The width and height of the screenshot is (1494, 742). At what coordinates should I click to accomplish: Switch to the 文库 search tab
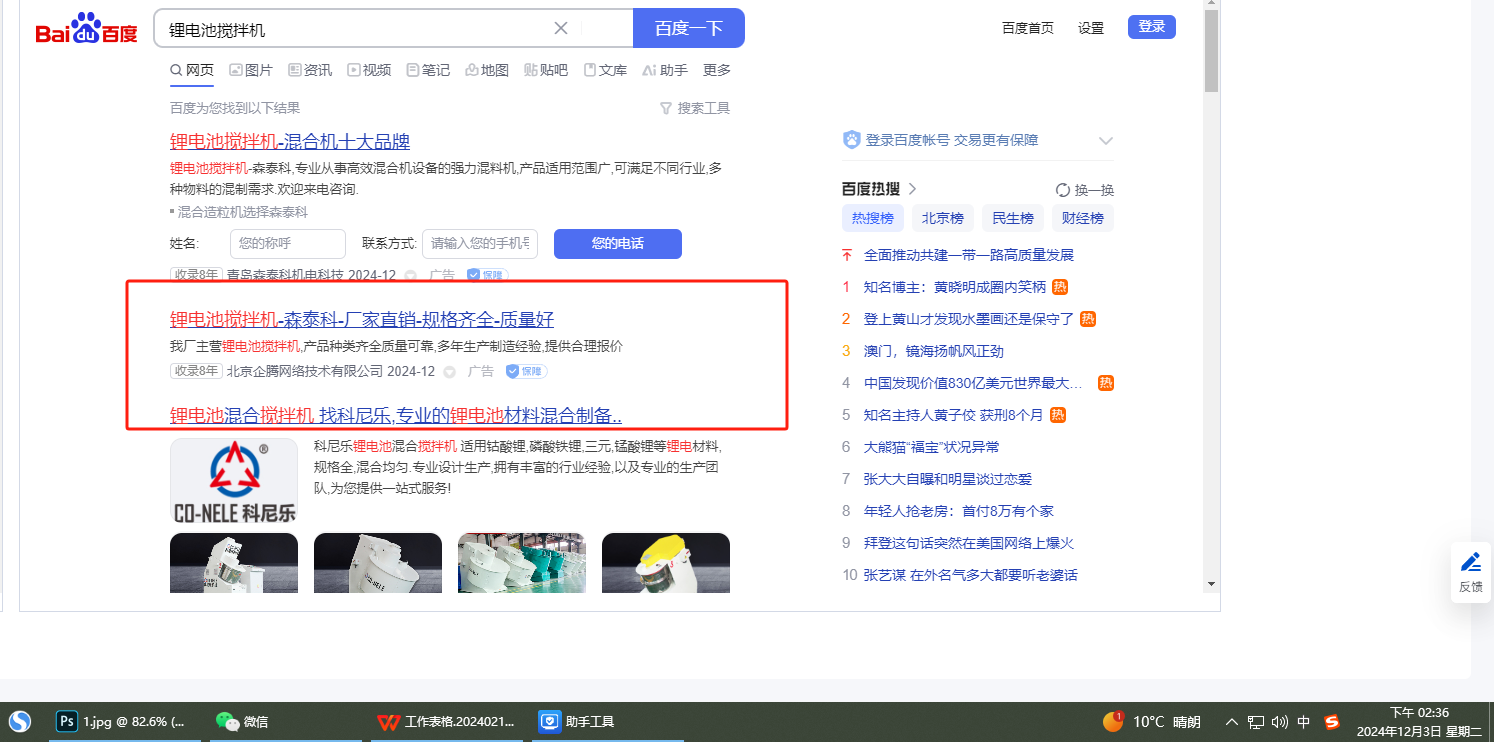[605, 70]
